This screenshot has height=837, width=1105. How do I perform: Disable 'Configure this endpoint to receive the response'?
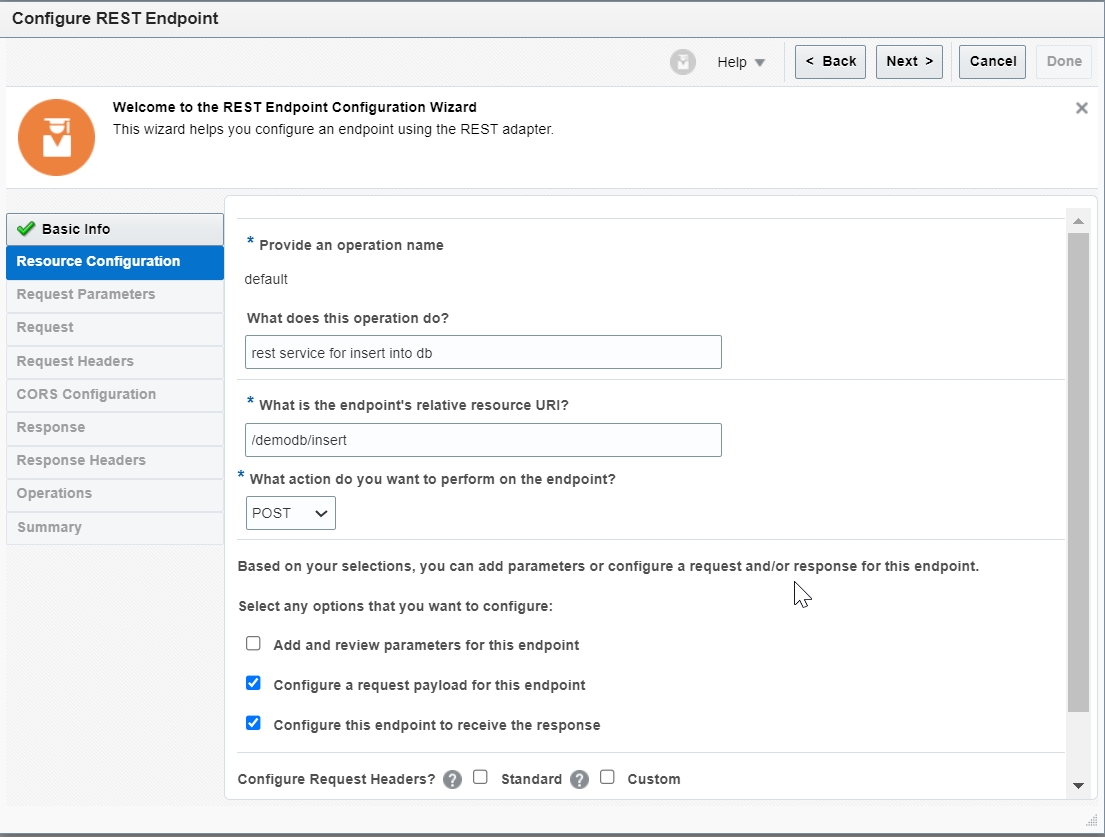[253, 723]
